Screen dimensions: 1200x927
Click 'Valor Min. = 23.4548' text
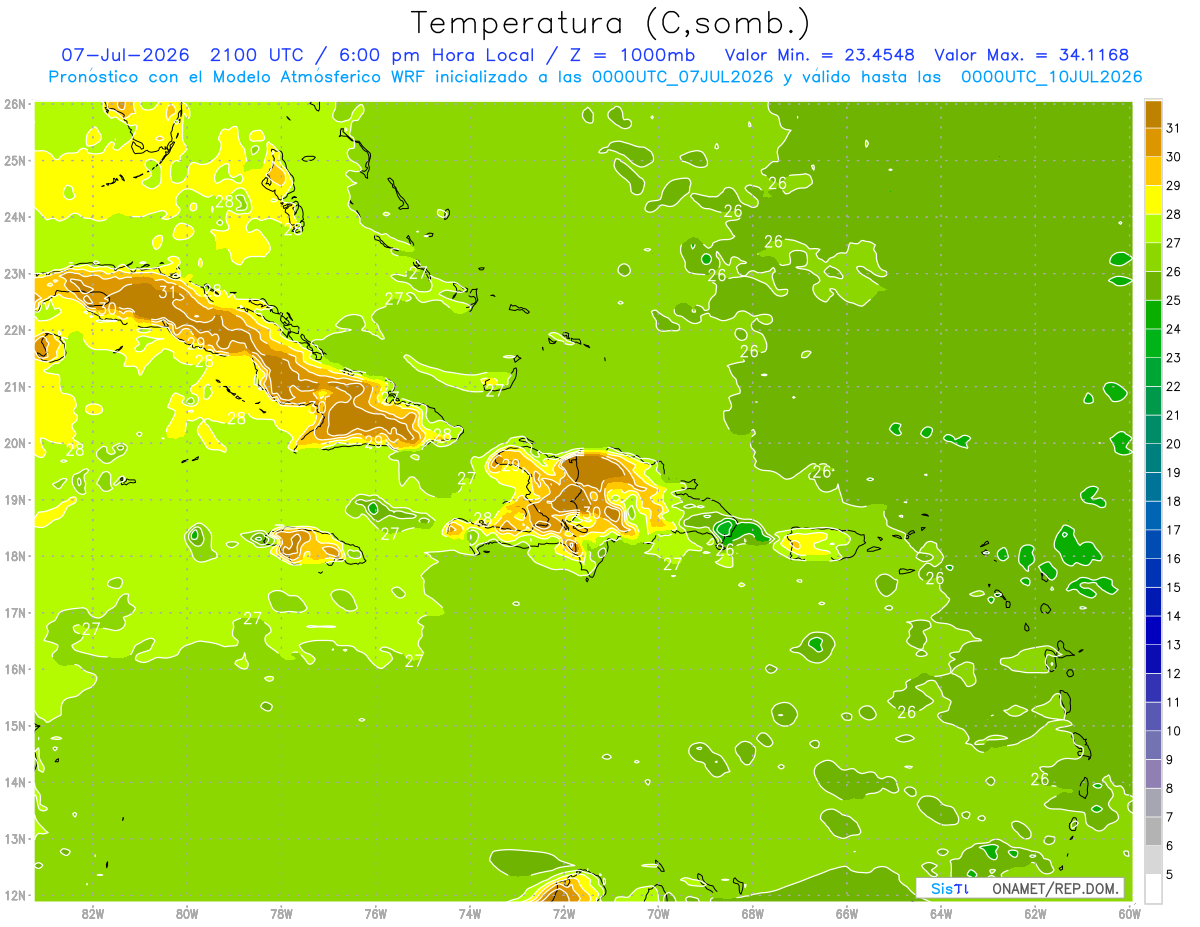pyautogui.click(x=821, y=54)
